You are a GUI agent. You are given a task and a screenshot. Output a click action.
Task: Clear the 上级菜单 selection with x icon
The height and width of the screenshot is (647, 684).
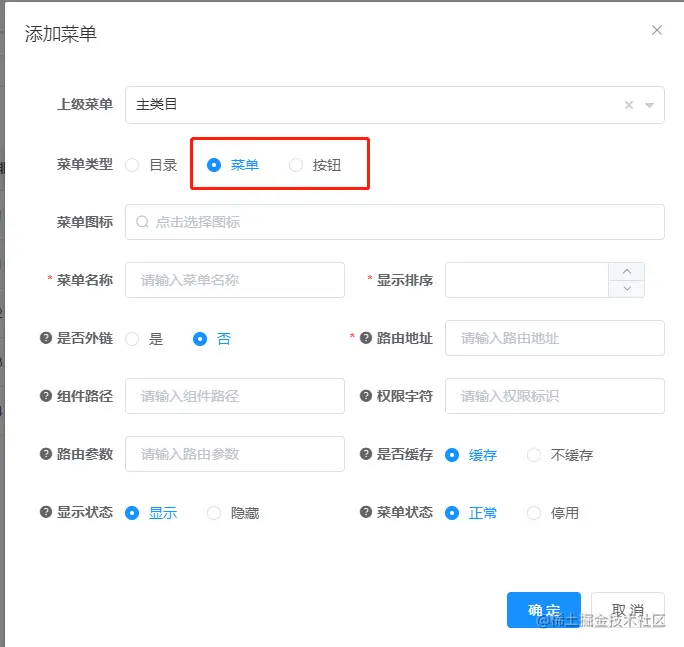tap(629, 105)
